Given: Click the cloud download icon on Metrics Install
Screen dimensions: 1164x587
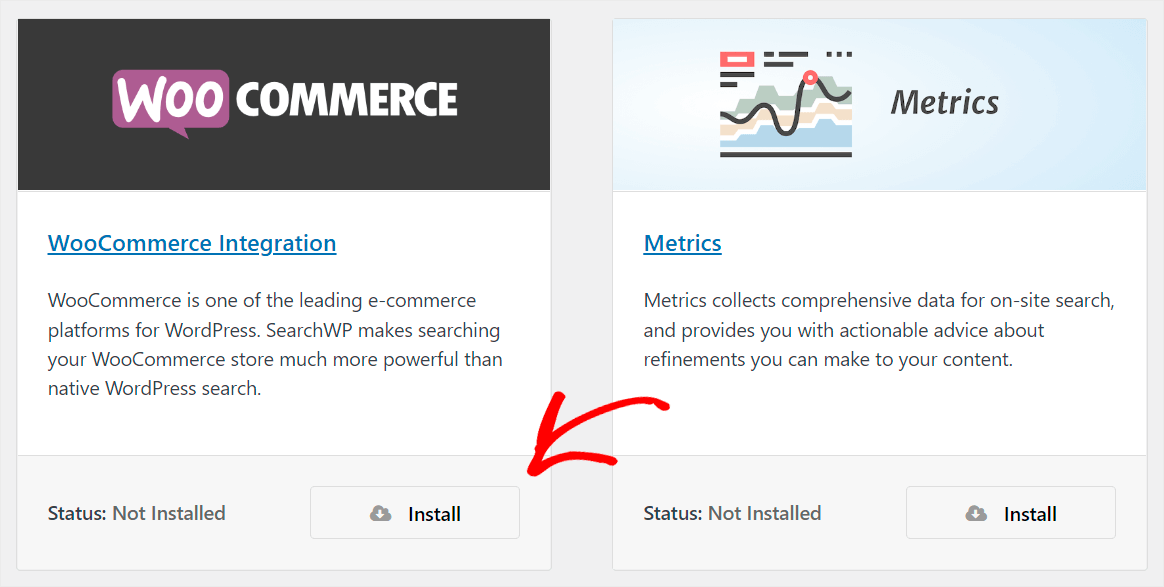Looking at the screenshot, I should [975, 513].
